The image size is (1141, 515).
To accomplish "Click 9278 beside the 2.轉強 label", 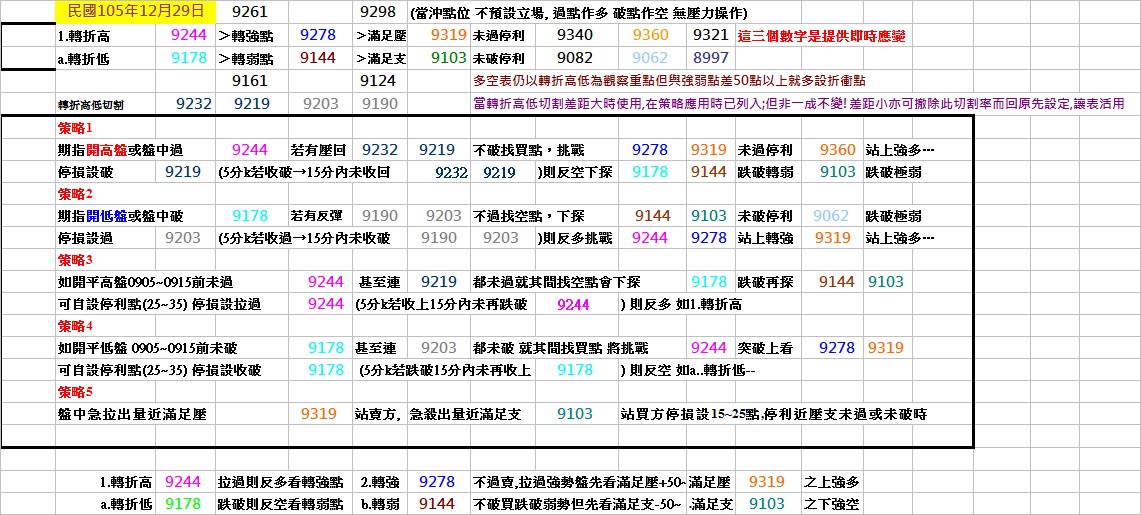I will tap(437, 481).
